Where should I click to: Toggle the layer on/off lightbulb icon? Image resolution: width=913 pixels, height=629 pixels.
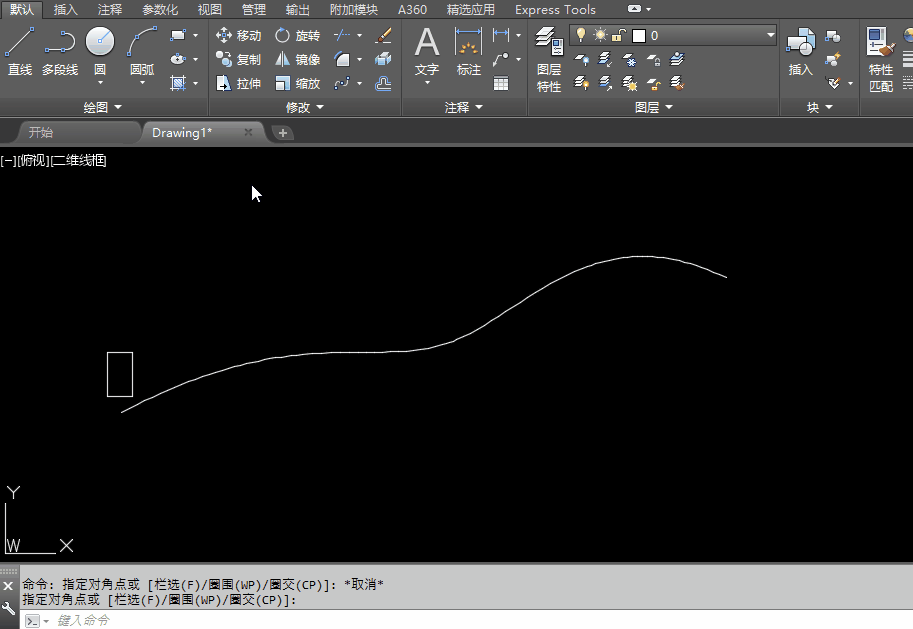tap(581, 35)
